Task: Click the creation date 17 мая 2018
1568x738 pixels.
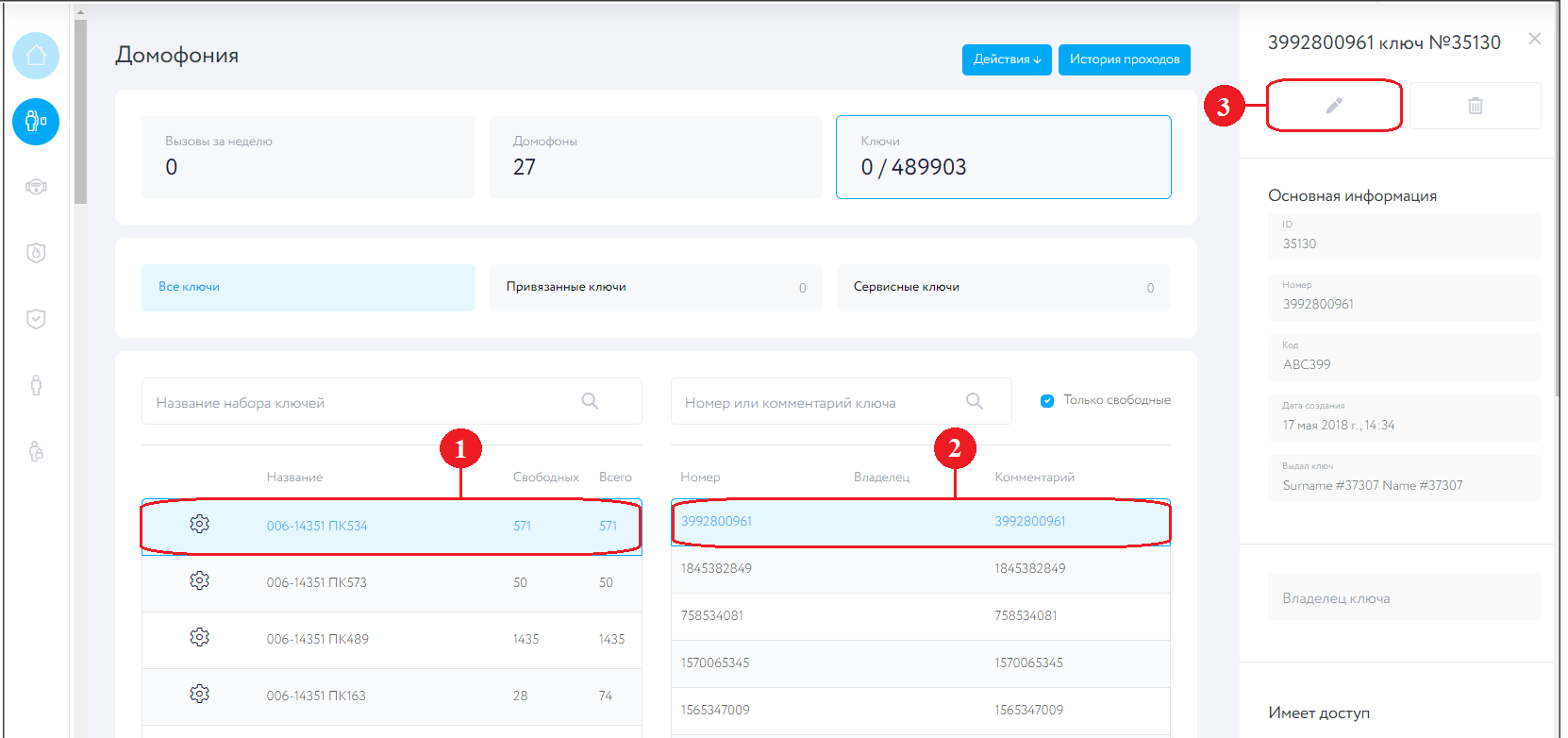Action: [1339, 425]
